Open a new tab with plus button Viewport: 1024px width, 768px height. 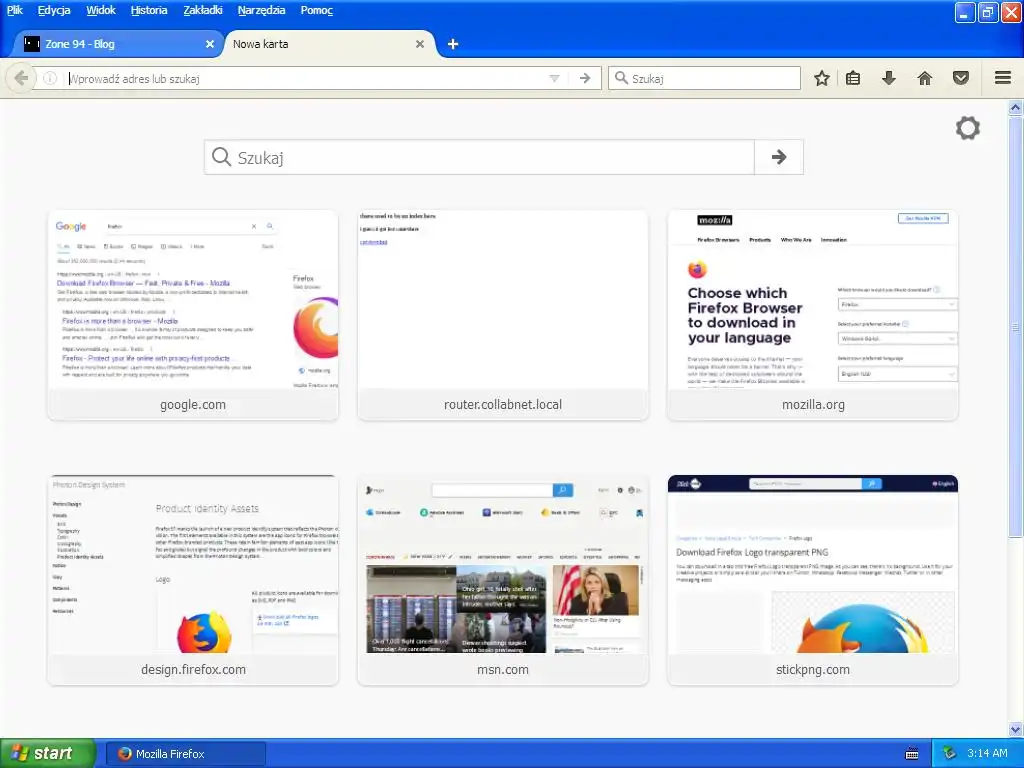(x=453, y=44)
